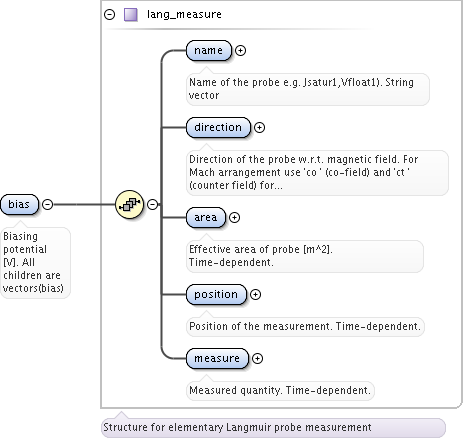The image size is (464, 441).
Task: Select the name element node
Action: pos(209,50)
